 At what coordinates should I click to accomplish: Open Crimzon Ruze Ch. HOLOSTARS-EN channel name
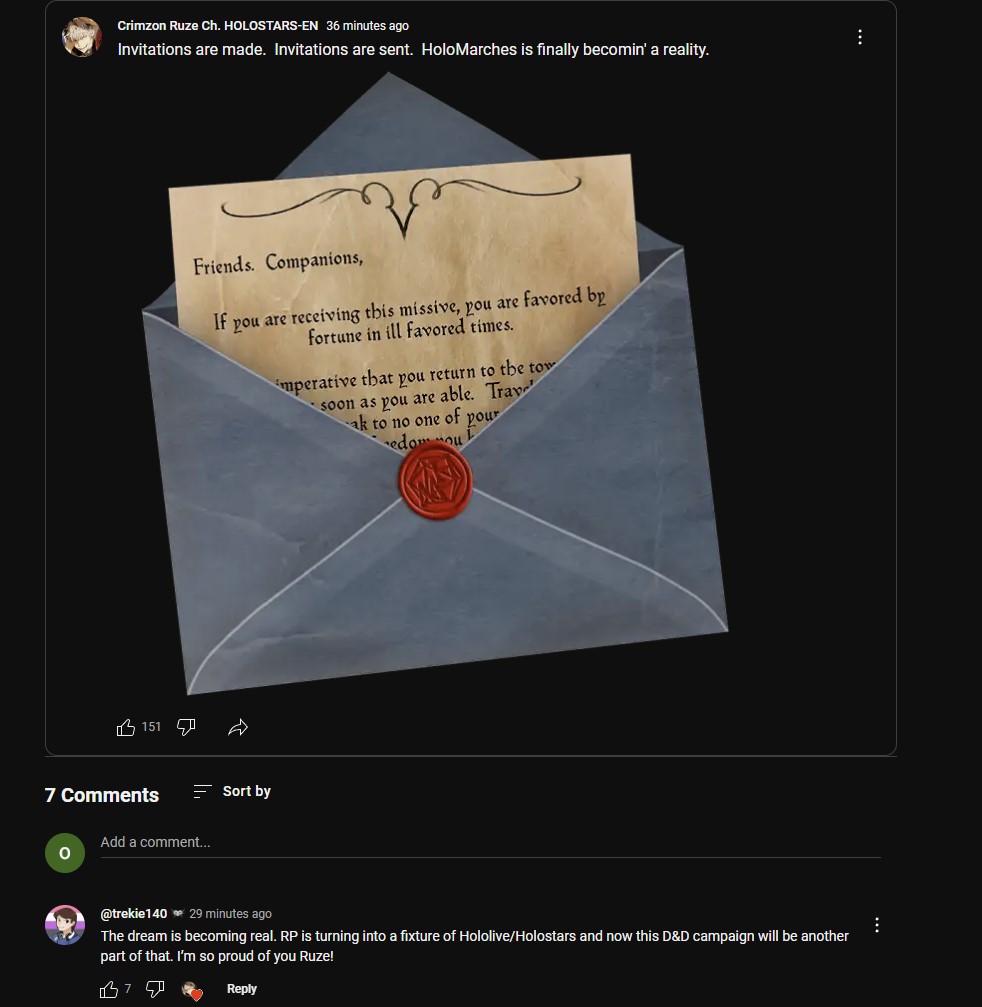click(218, 26)
